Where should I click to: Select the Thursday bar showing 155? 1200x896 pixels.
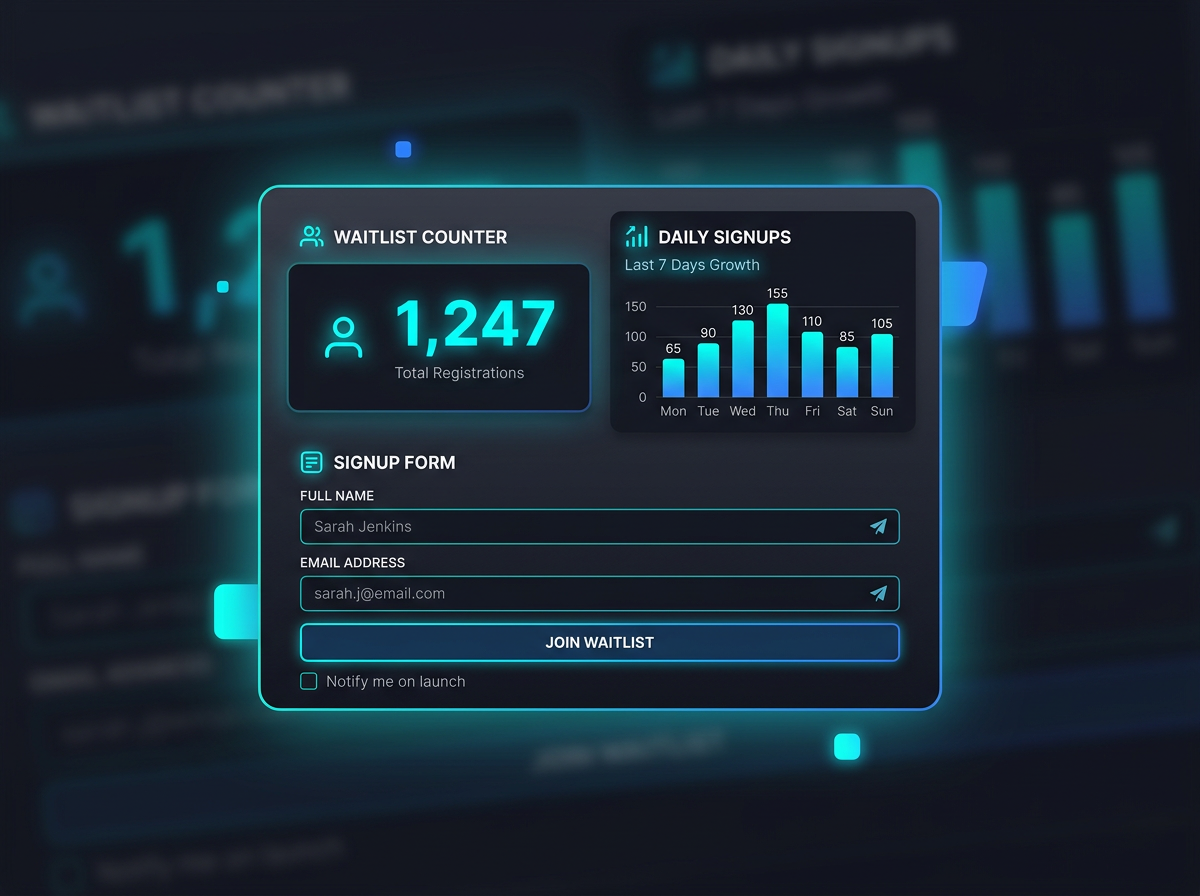tap(778, 351)
